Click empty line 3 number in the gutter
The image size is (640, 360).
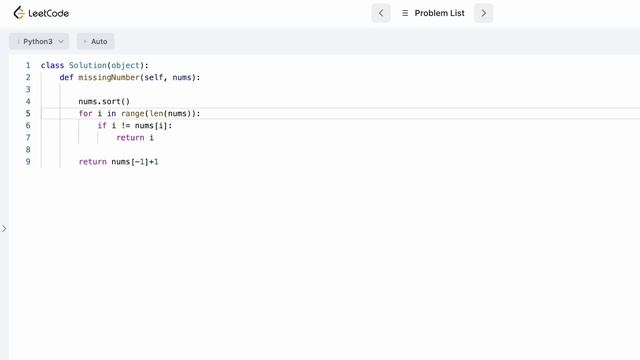point(28,89)
